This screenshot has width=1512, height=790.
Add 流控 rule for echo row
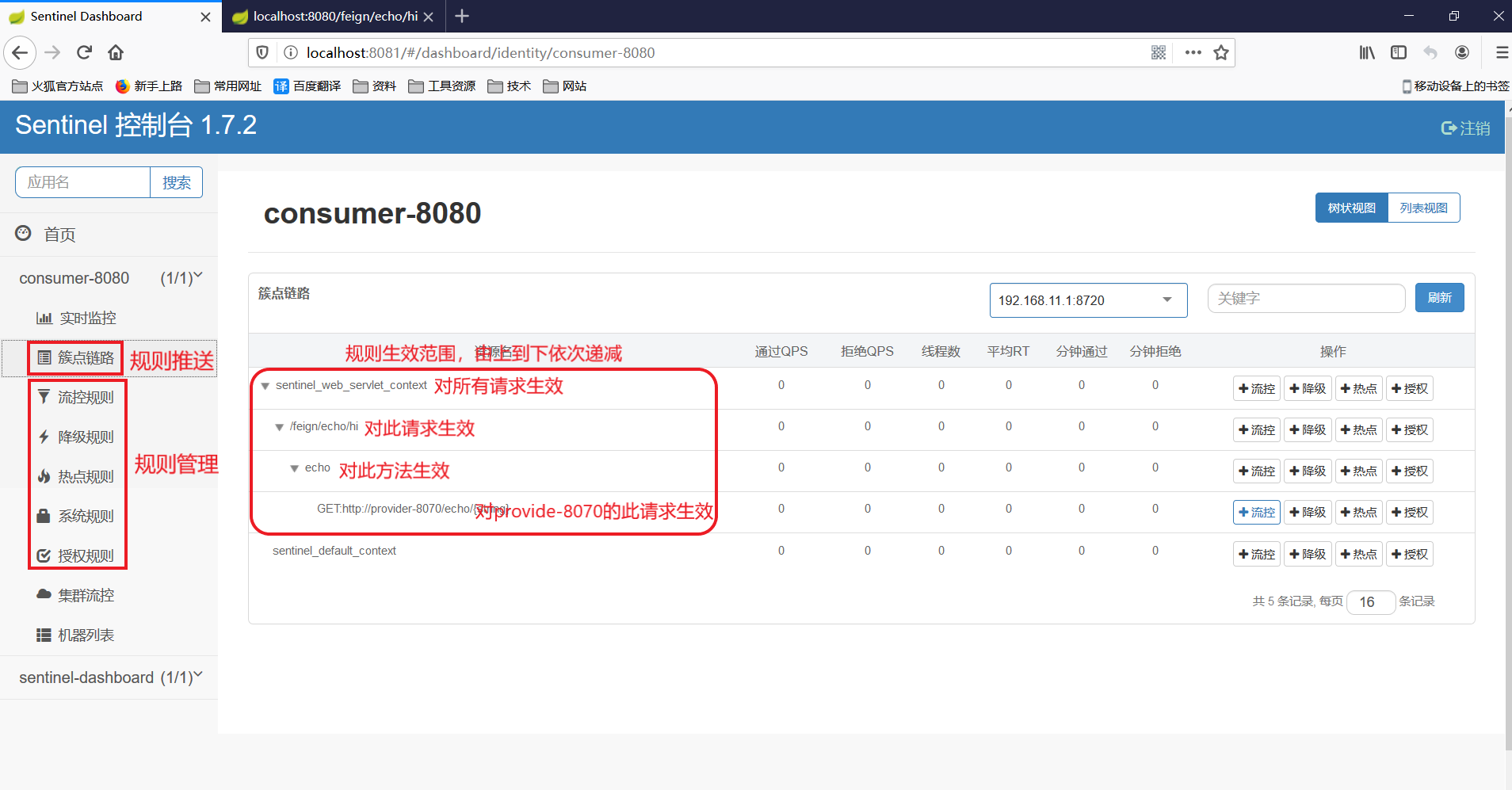coord(1257,471)
